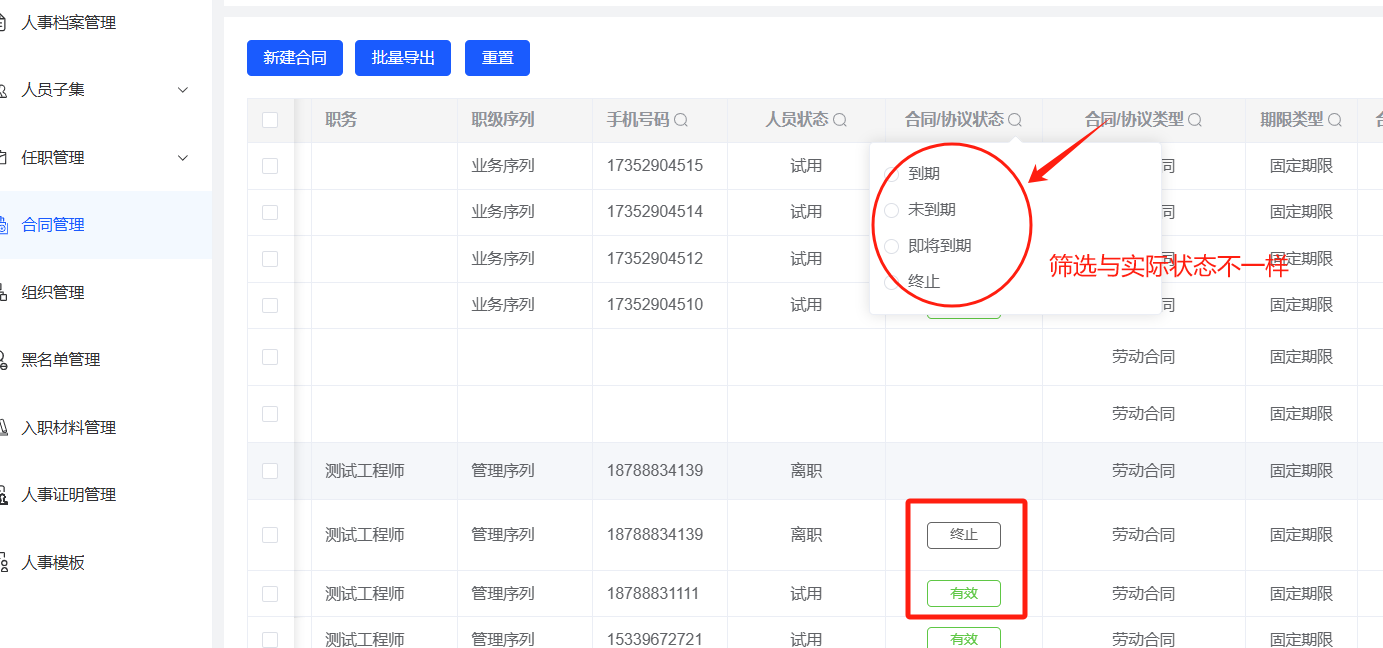Check the row showing the 终止 tag

coord(270,535)
